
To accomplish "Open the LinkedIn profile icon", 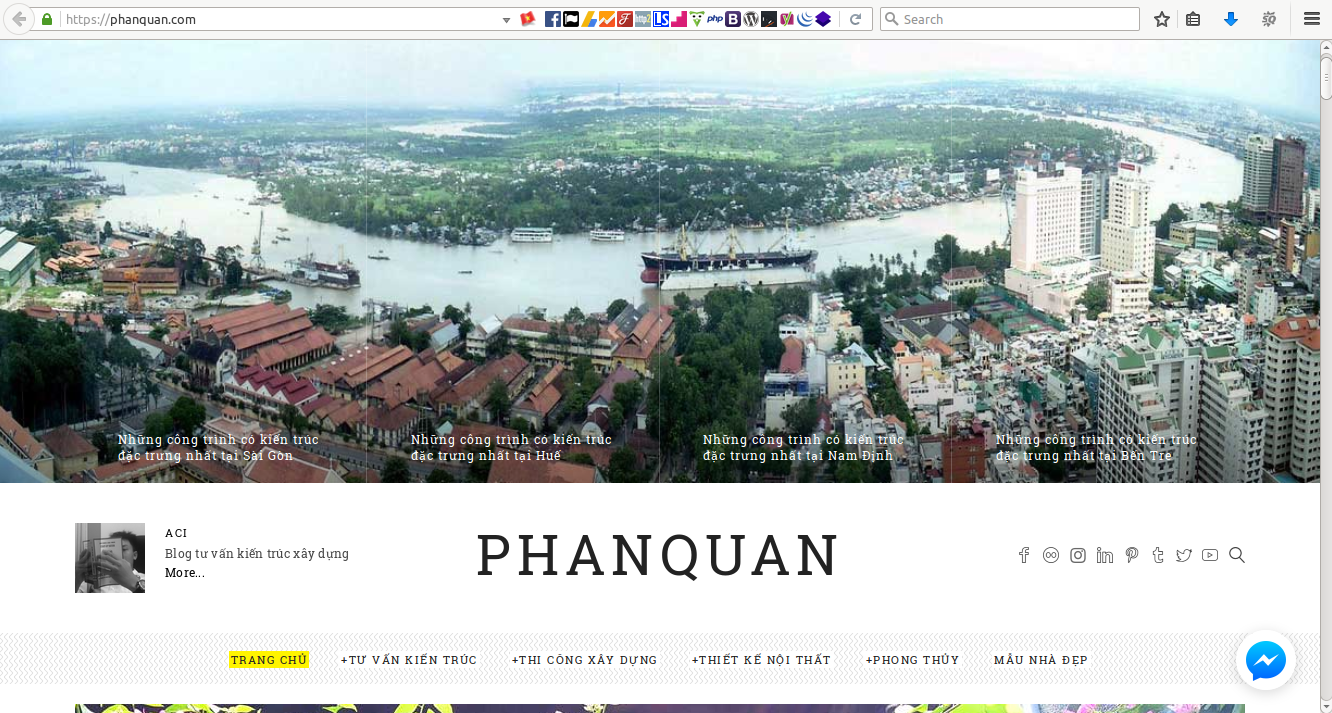I will tap(1104, 556).
